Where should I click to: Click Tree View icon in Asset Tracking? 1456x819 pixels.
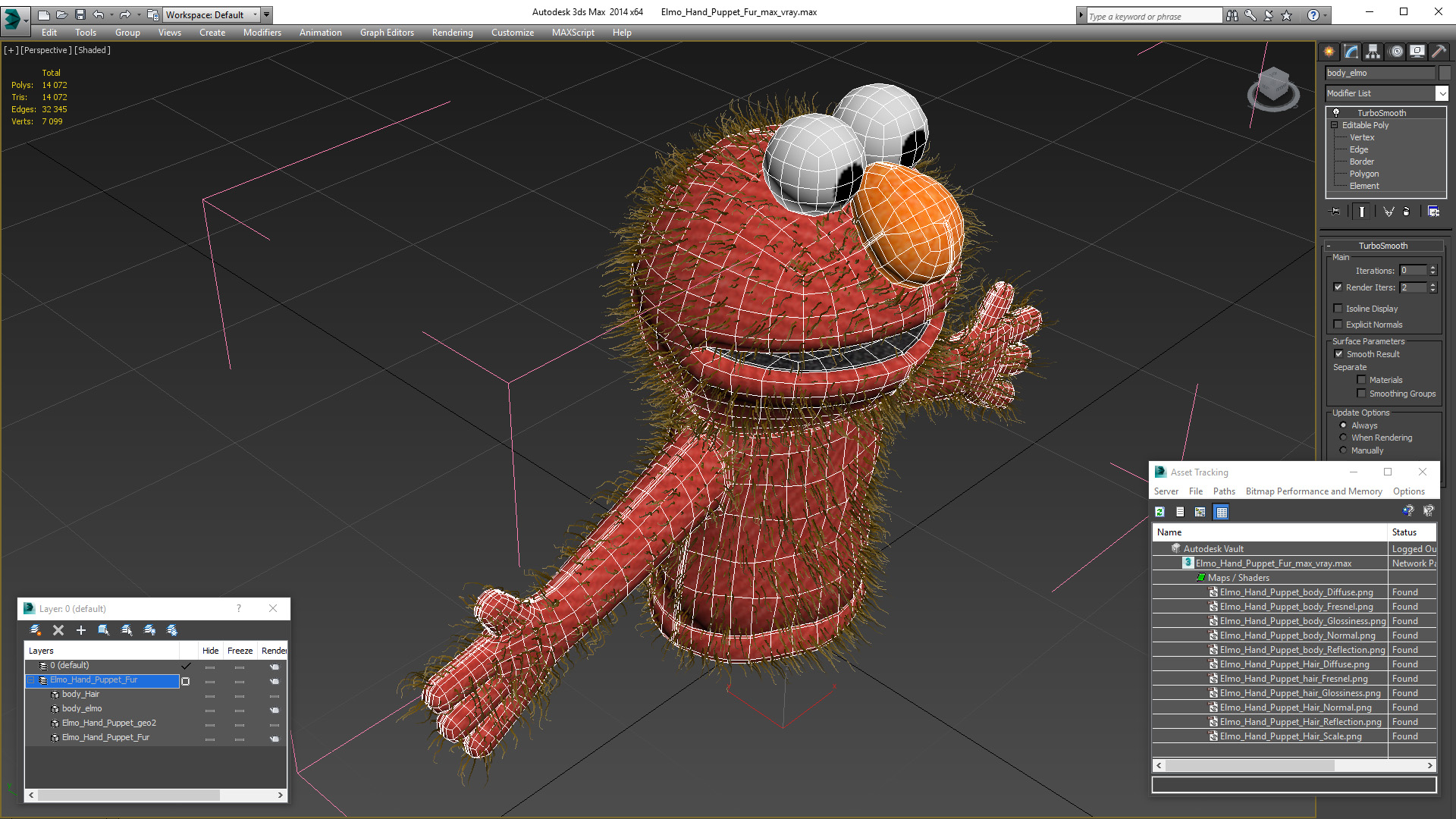pos(1200,512)
